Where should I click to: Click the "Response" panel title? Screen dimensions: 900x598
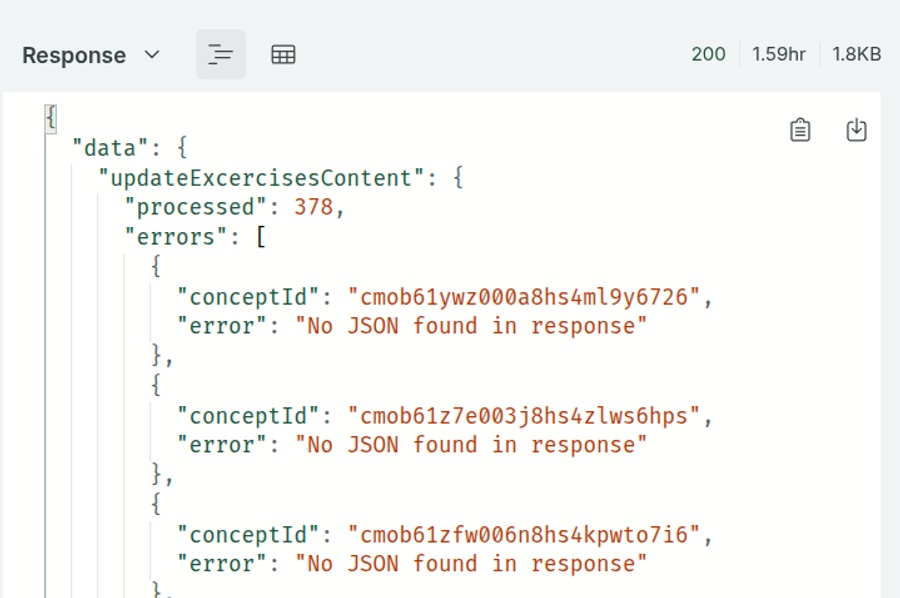pyautogui.click(x=74, y=55)
